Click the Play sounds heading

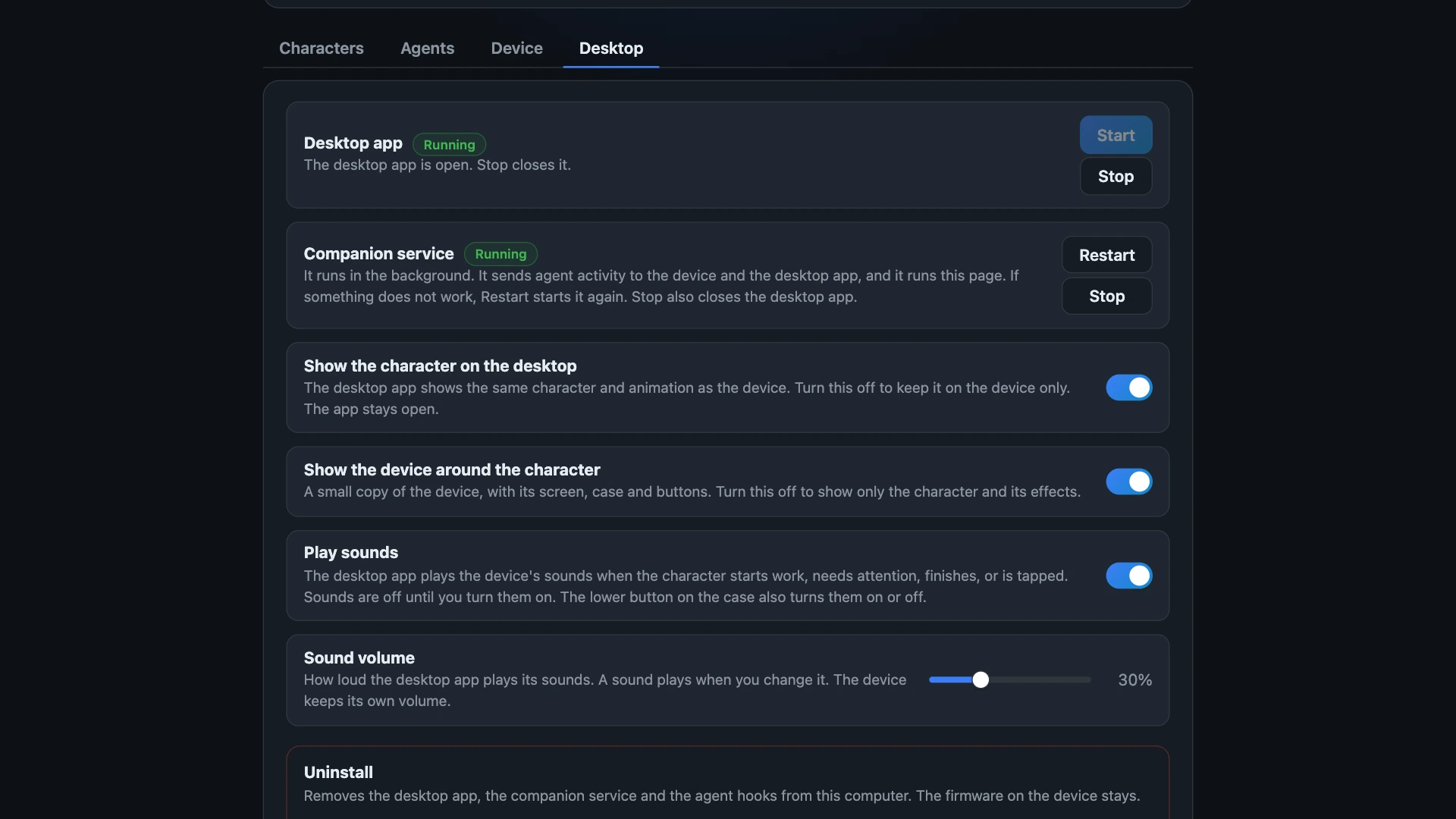[351, 552]
